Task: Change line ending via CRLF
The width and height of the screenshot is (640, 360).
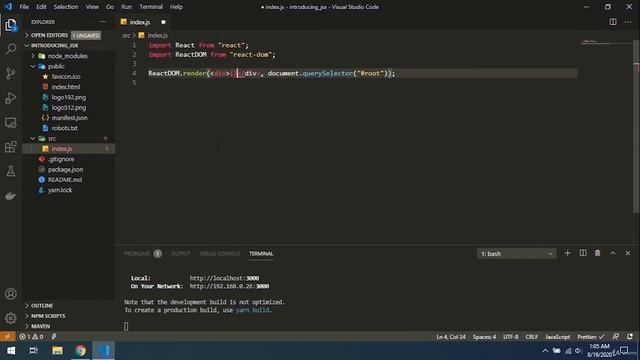Action: coord(531,337)
